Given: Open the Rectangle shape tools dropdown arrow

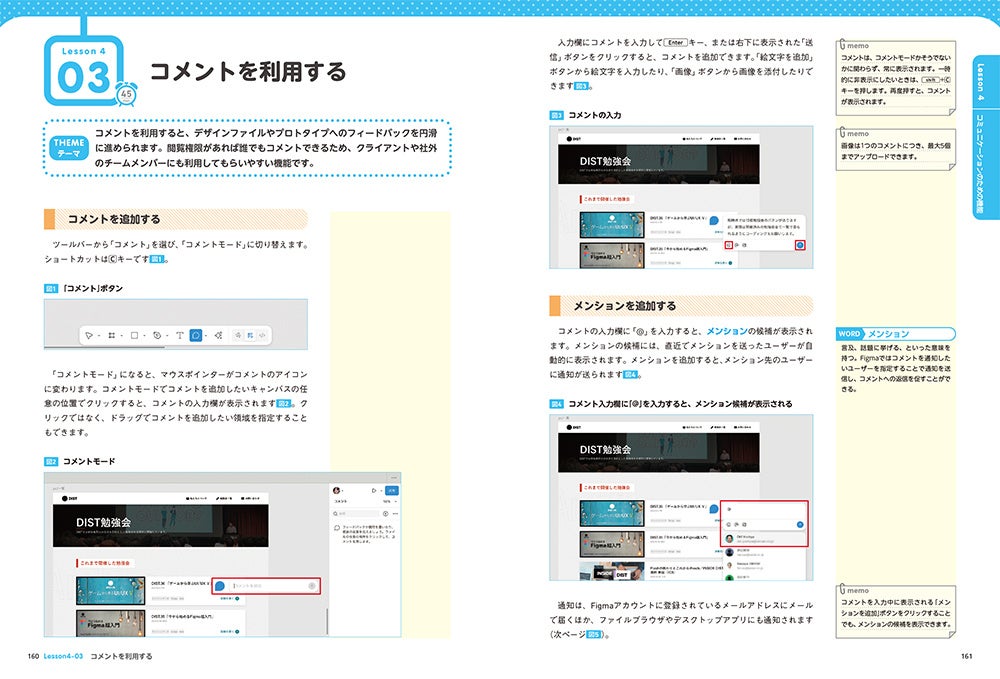Looking at the screenshot, I should pyautogui.click(x=144, y=335).
